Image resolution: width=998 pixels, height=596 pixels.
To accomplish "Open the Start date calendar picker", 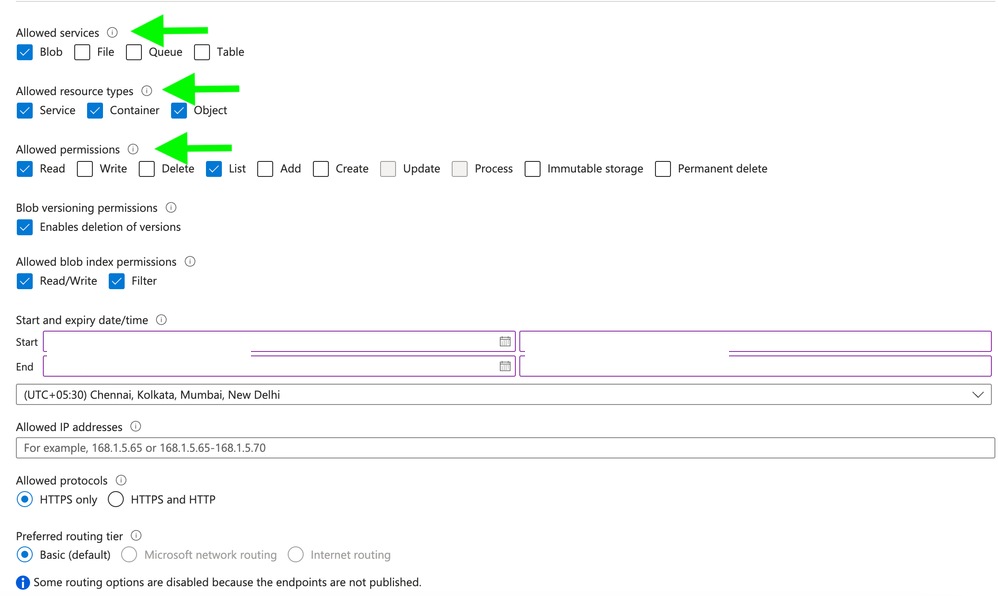I will tap(505, 342).
